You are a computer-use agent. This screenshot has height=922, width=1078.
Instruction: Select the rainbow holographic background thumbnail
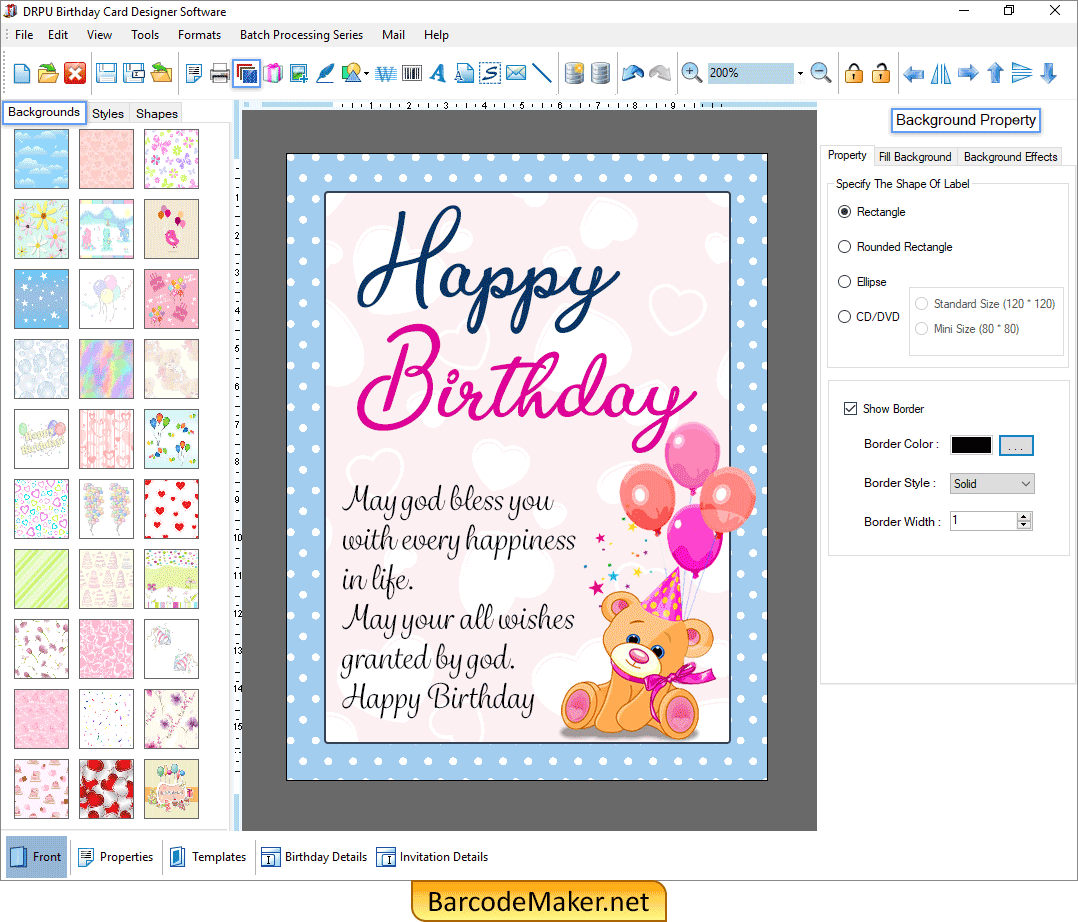(x=107, y=369)
